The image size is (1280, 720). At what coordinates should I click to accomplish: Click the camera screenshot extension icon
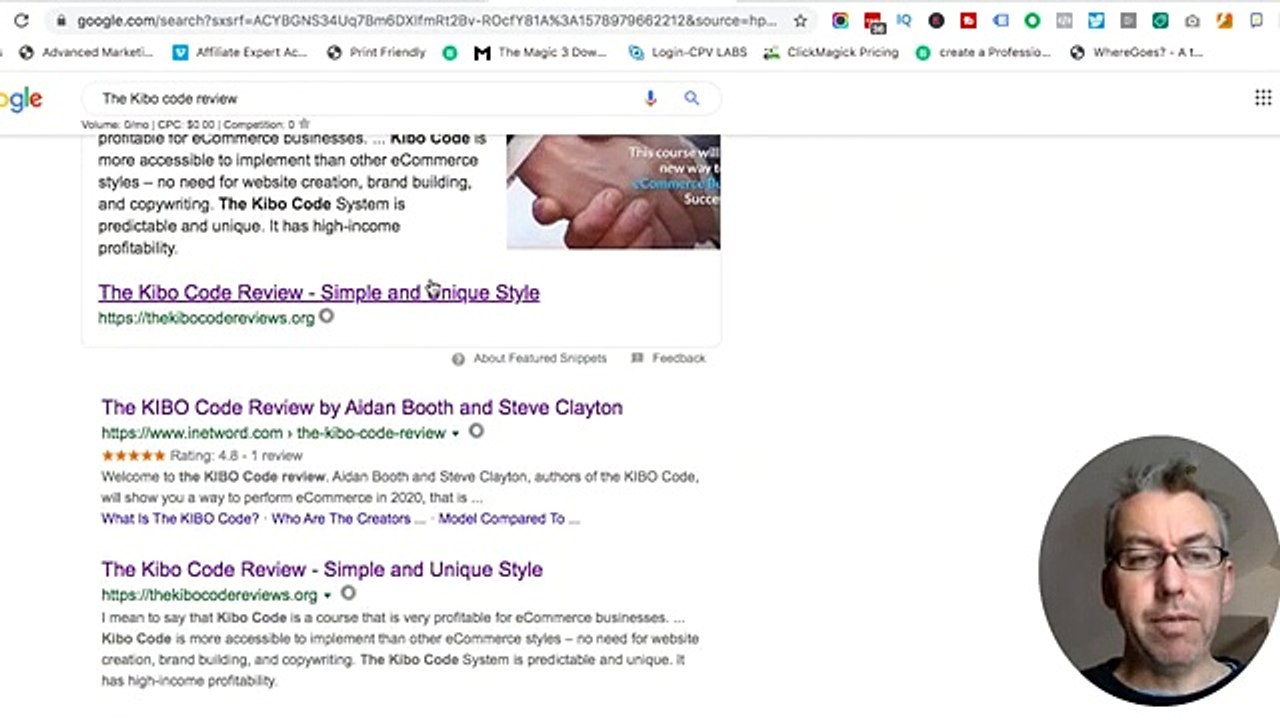pyautogui.click(x=1192, y=20)
